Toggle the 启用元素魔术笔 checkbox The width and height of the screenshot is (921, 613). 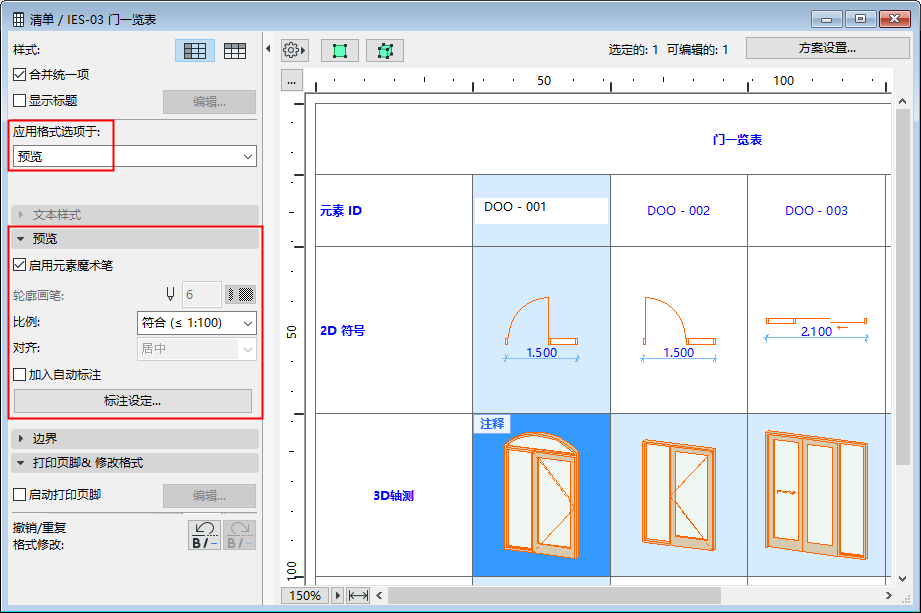[x=19, y=265]
